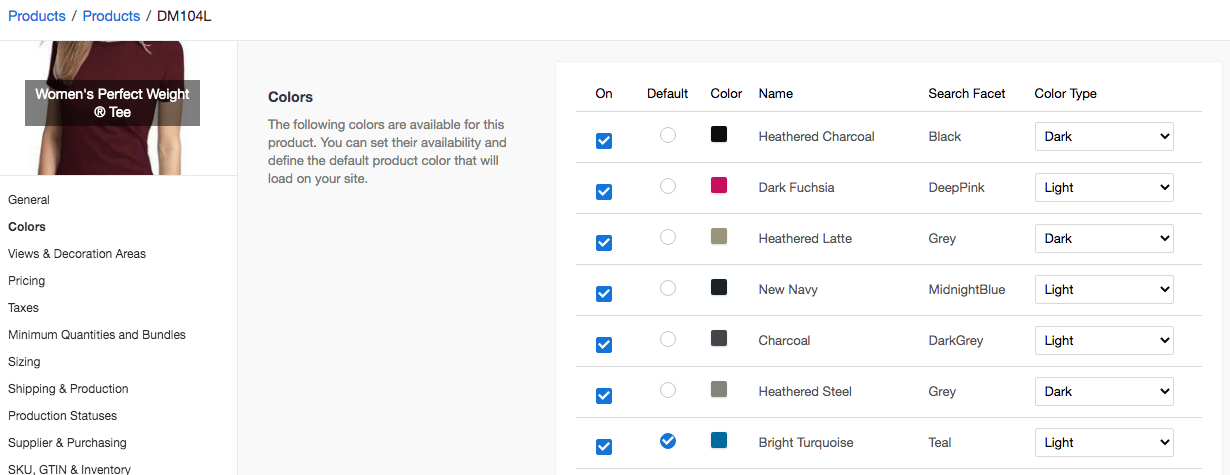
Task: Click the Dark Fuchsia color swatch
Action: pos(719,186)
